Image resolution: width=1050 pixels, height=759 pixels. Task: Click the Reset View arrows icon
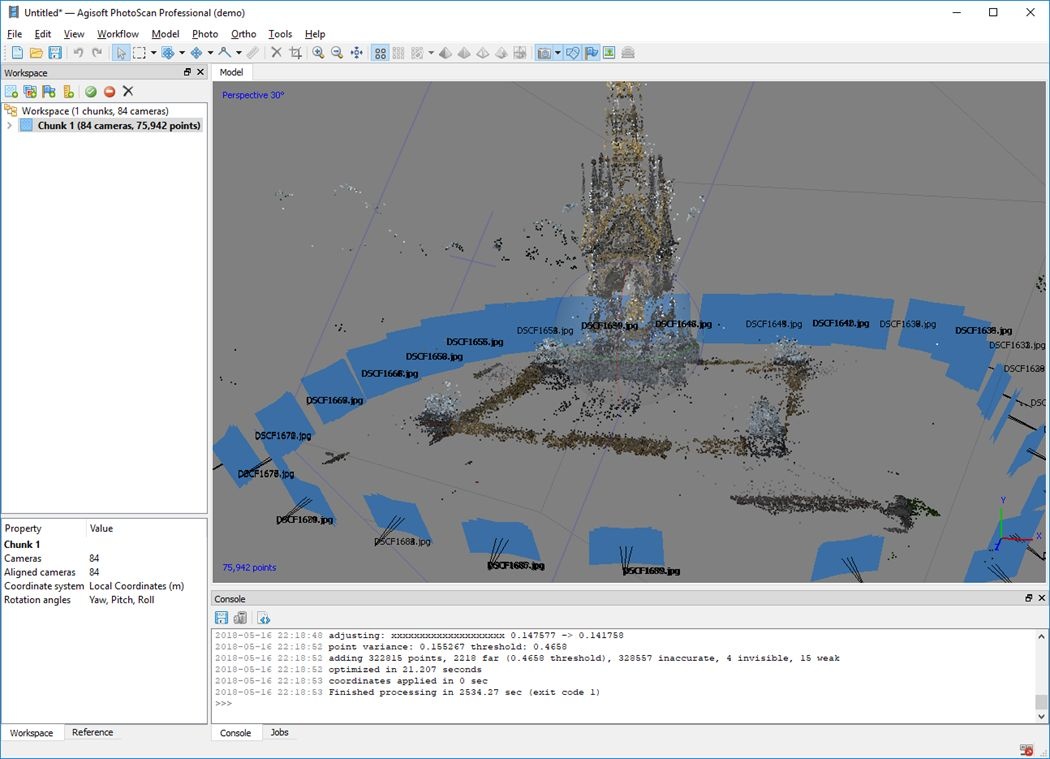(357, 53)
